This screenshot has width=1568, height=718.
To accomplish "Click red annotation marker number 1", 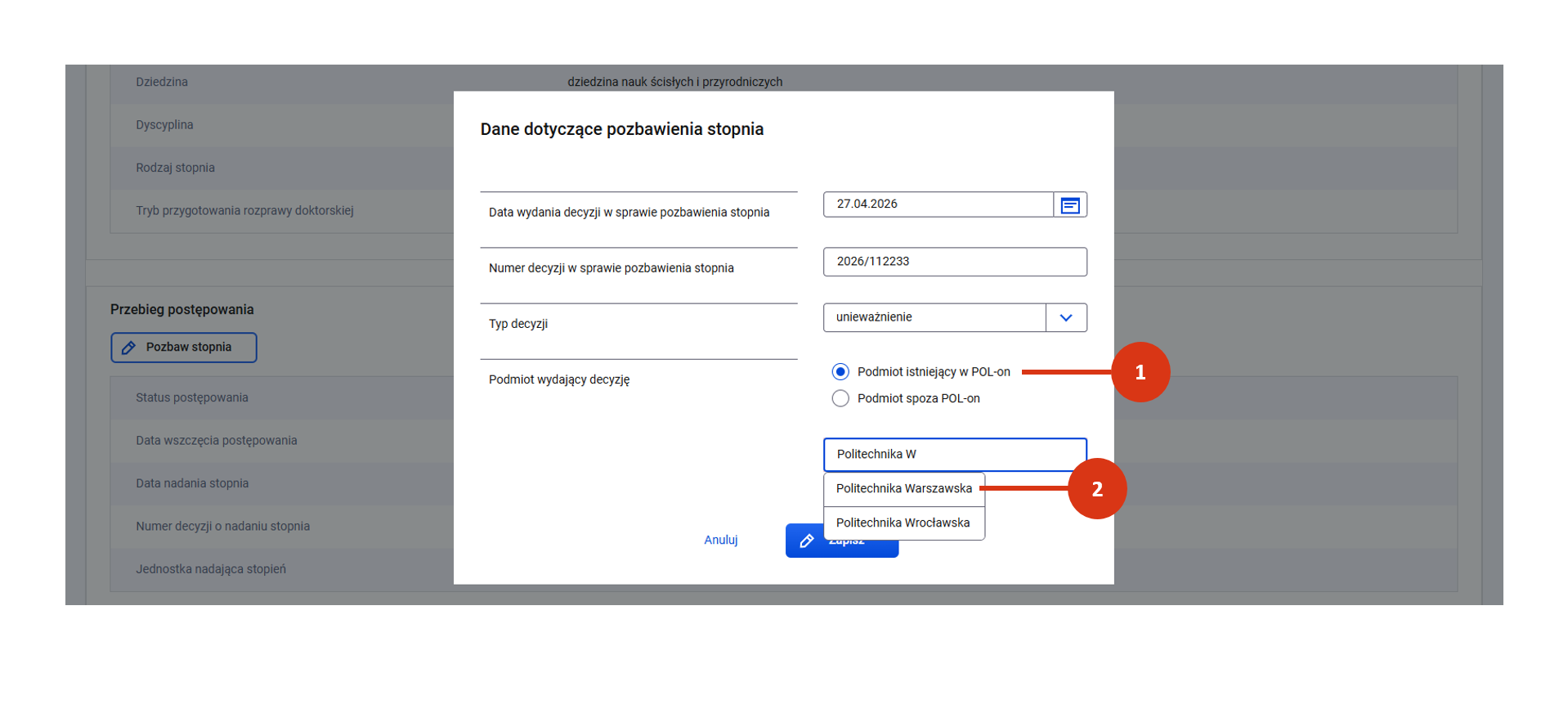I will [1140, 373].
